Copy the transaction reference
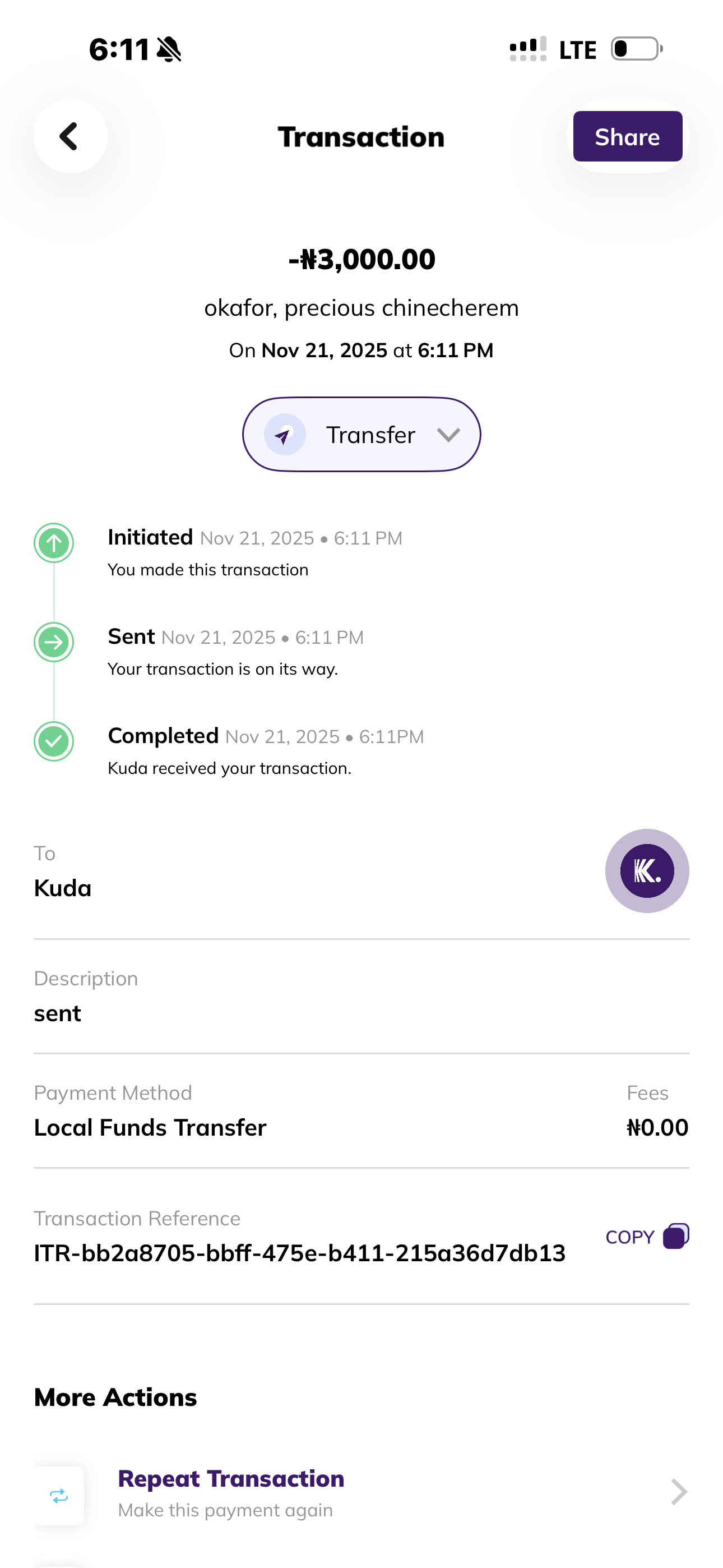 631,1237
